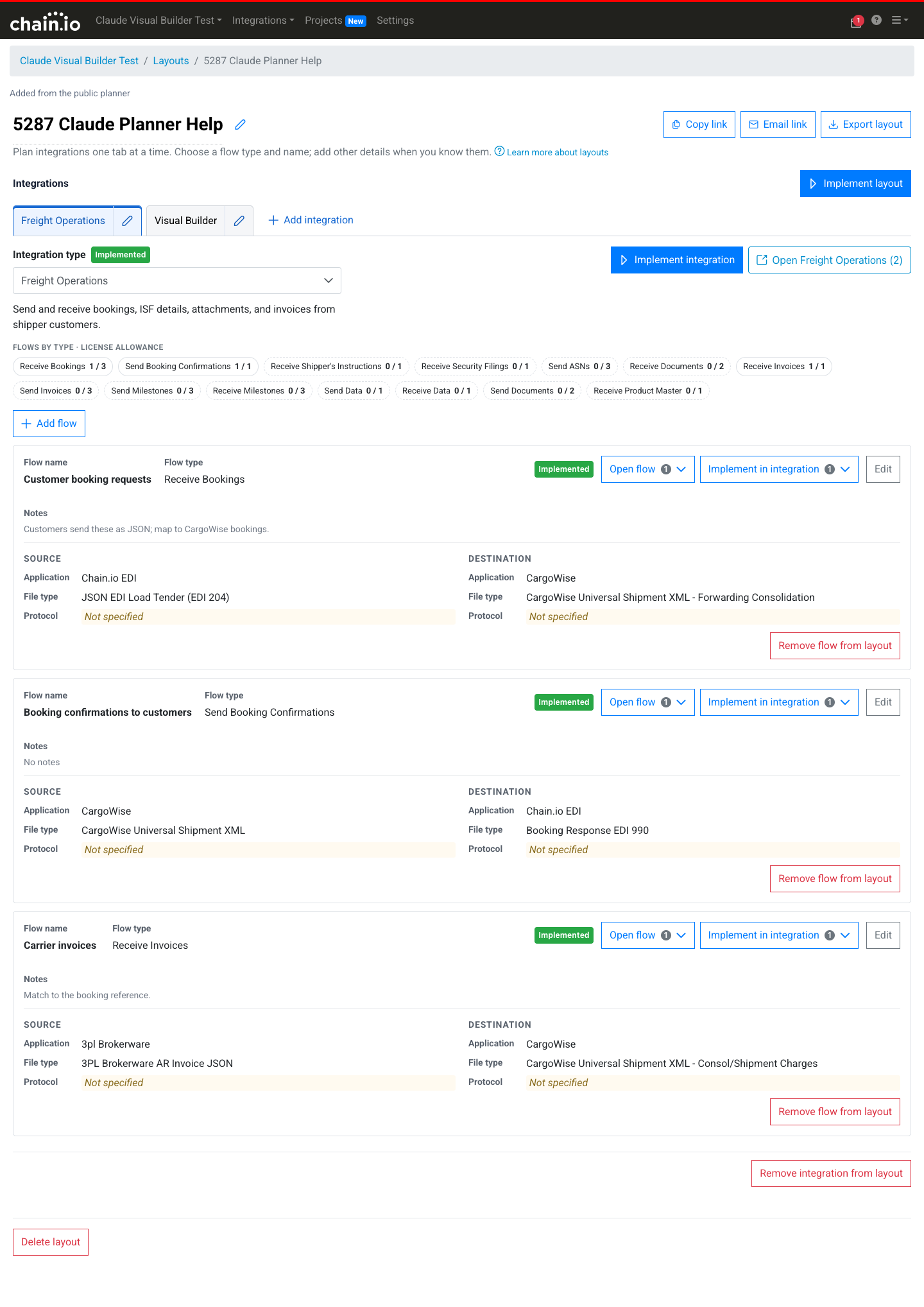Open the hamburger menu in top bar
924x1307 pixels.
click(900, 21)
